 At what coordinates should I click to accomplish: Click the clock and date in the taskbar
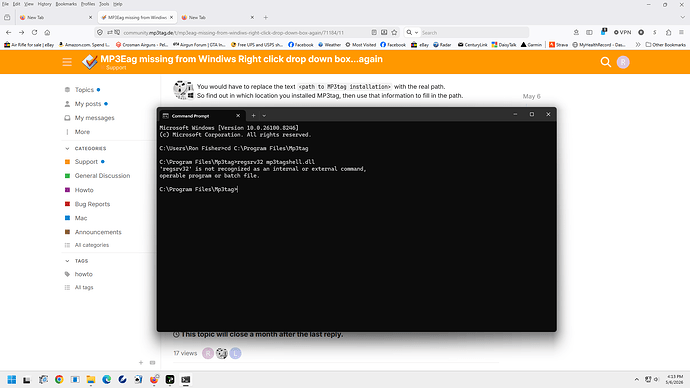point(675,379)
